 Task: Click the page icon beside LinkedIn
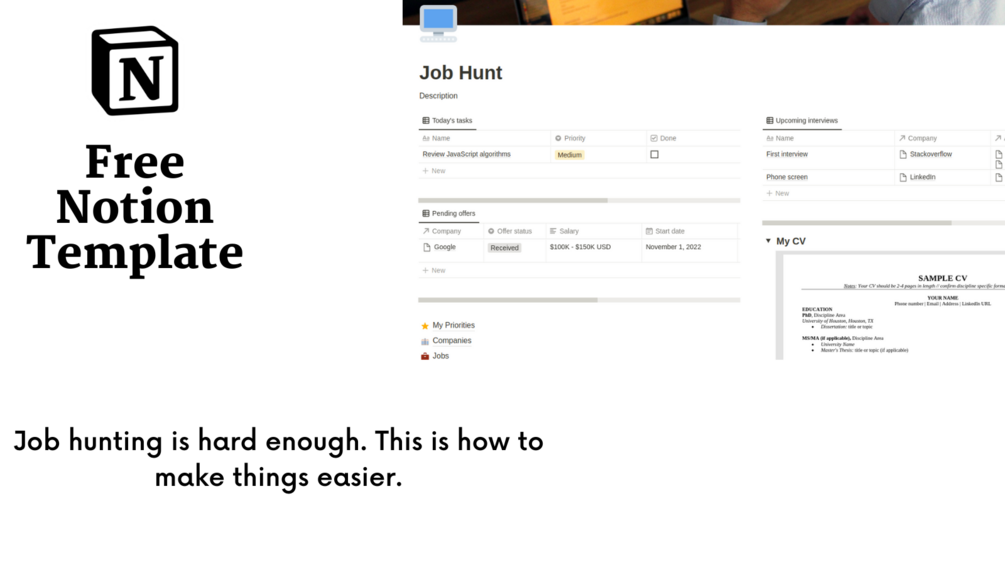pos(903,177)
